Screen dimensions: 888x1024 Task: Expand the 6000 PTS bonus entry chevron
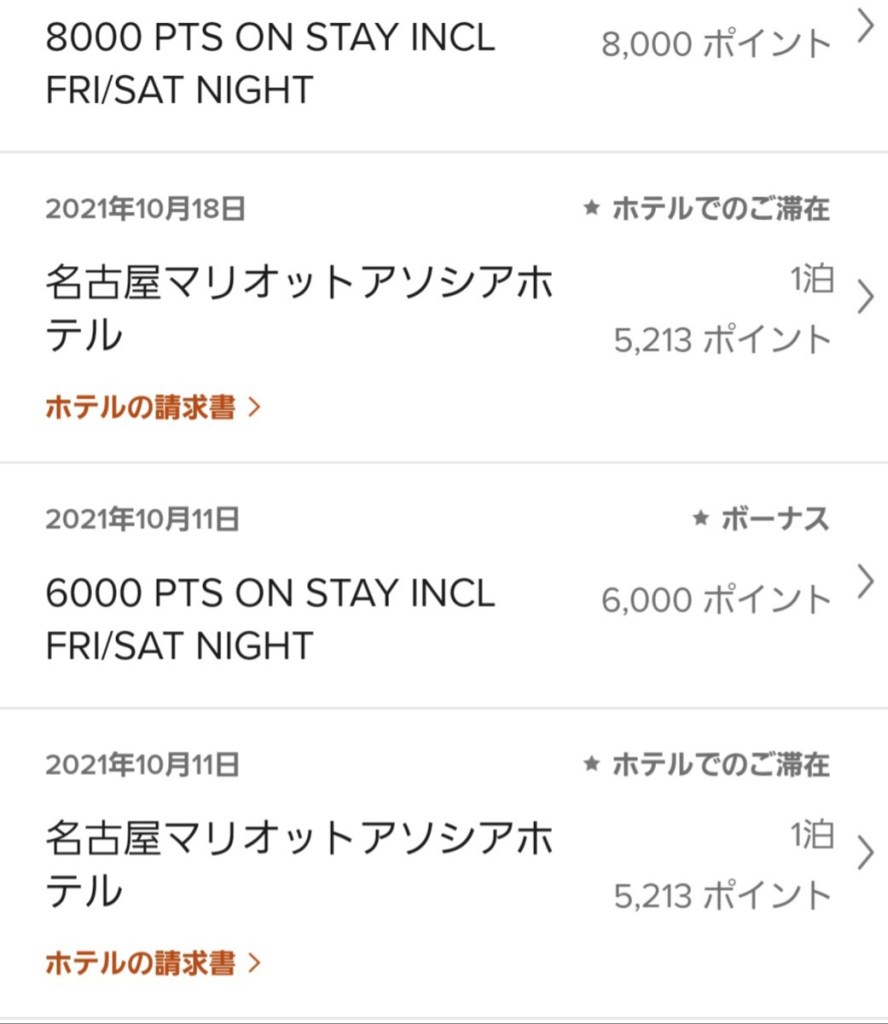click(x=866, y=581)
